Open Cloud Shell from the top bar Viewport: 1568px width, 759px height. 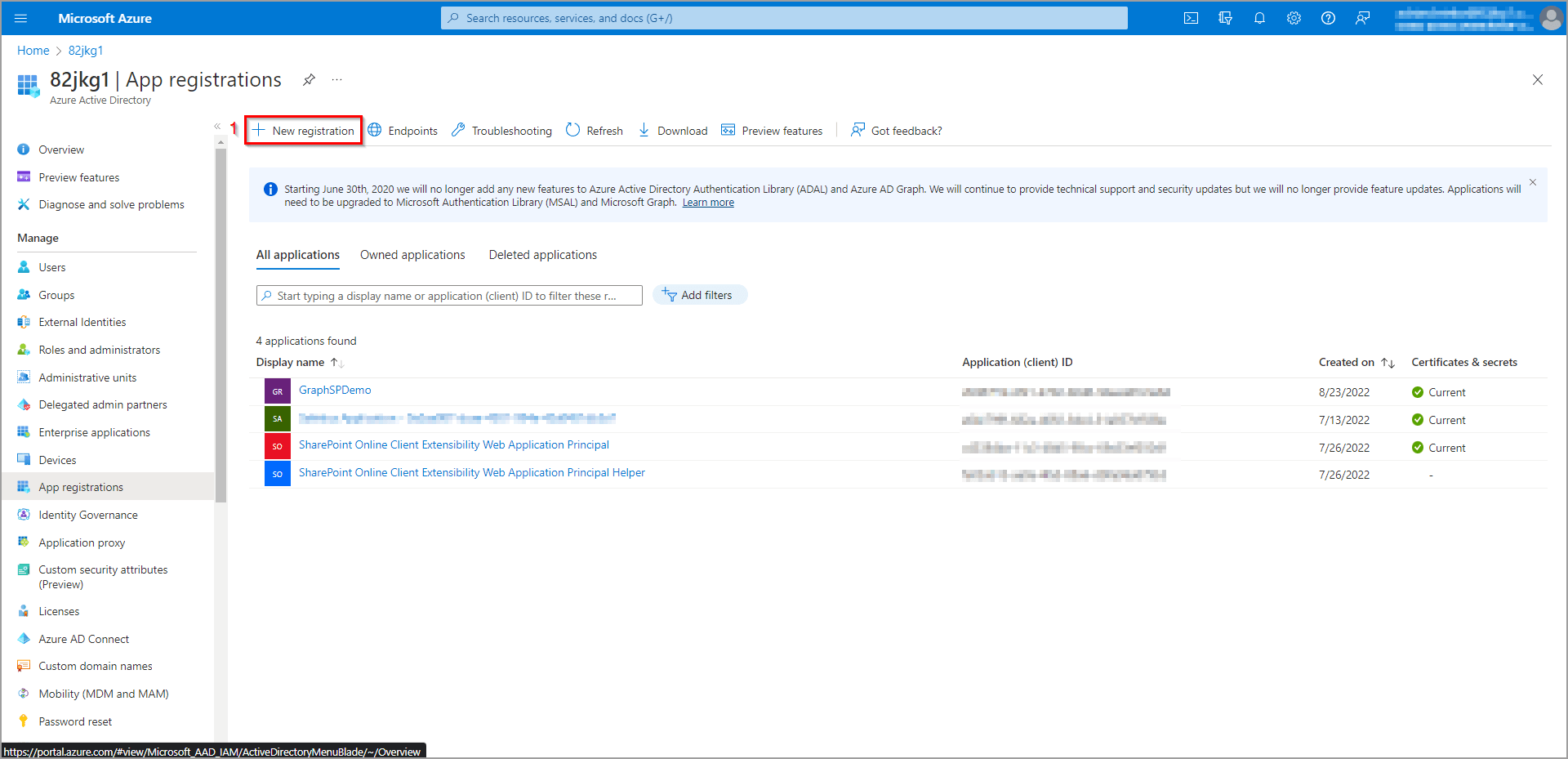1191,18
